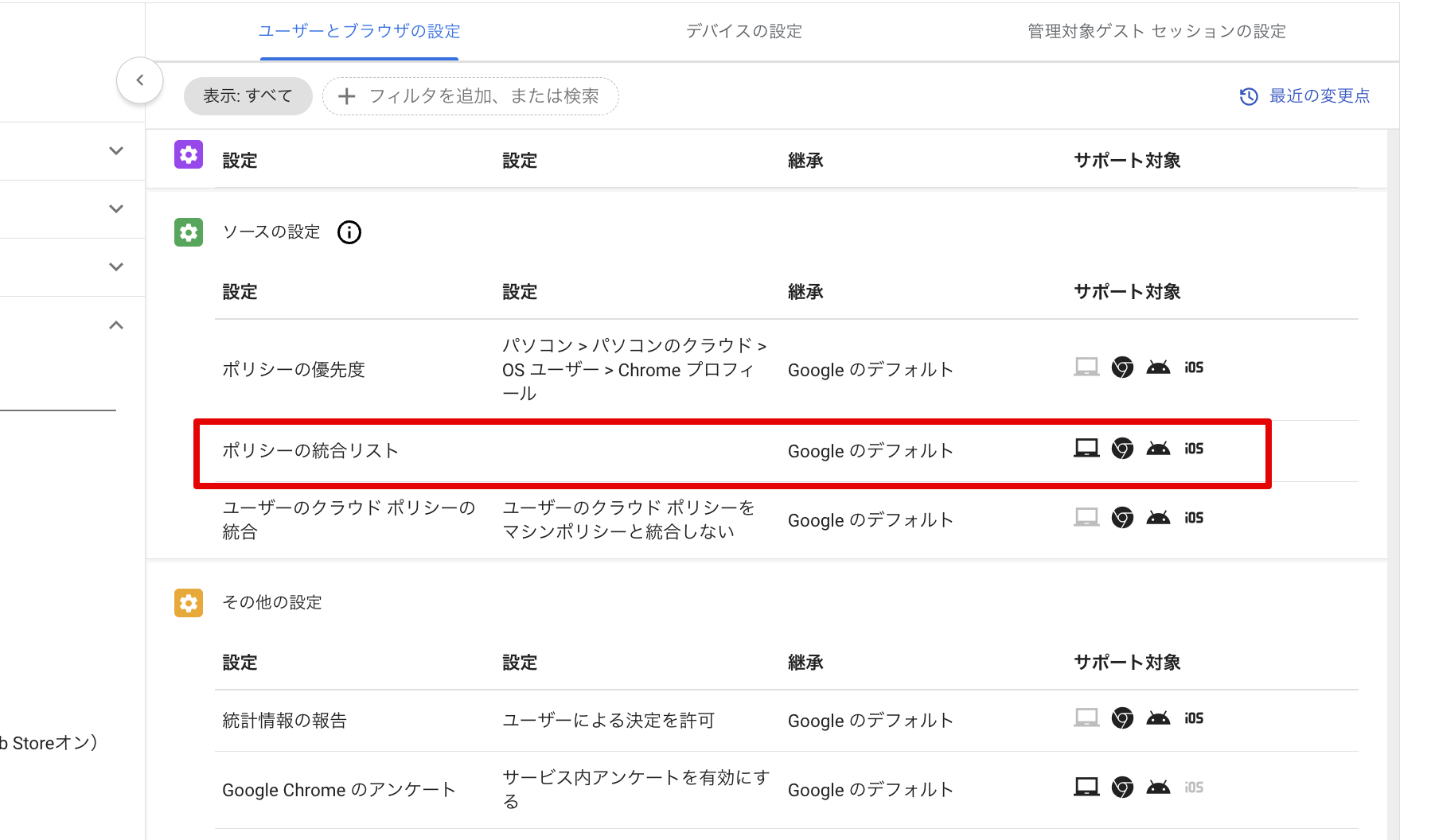Open info icon next to ソースの設定

[349, 232]
